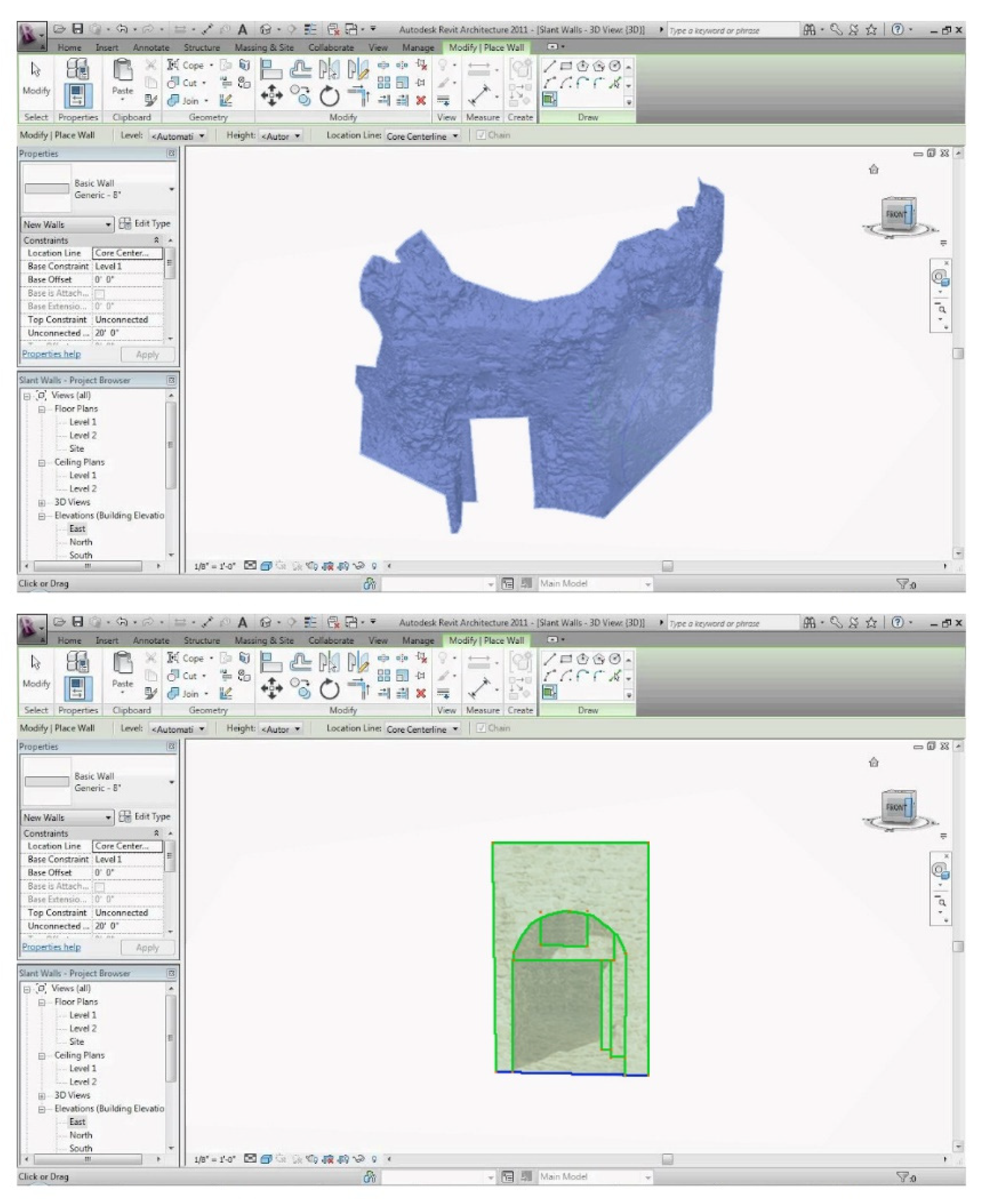Pick the red Delete X icon in upper ribbon
986x1204 pixels.
(x=421, y=100)
